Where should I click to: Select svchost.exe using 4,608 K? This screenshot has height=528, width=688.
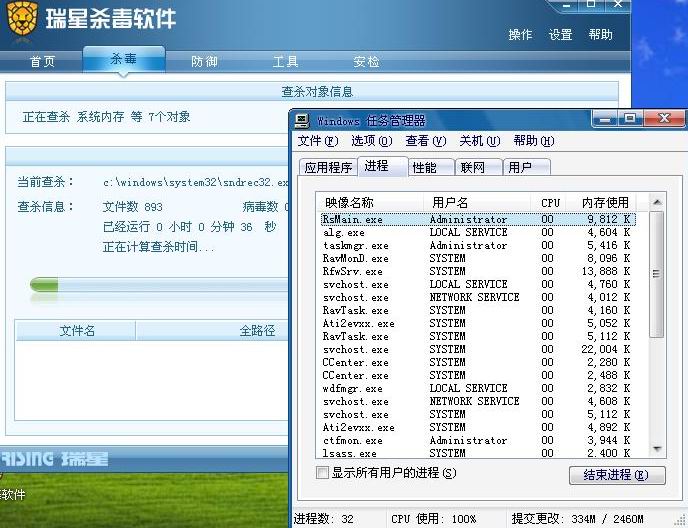click(478, 401)
